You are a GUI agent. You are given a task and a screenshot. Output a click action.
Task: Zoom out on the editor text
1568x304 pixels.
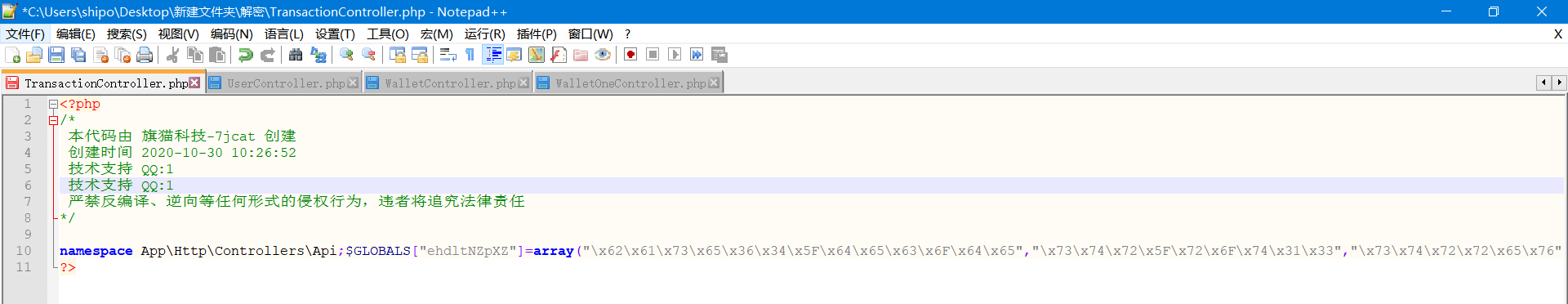(369, 55)
